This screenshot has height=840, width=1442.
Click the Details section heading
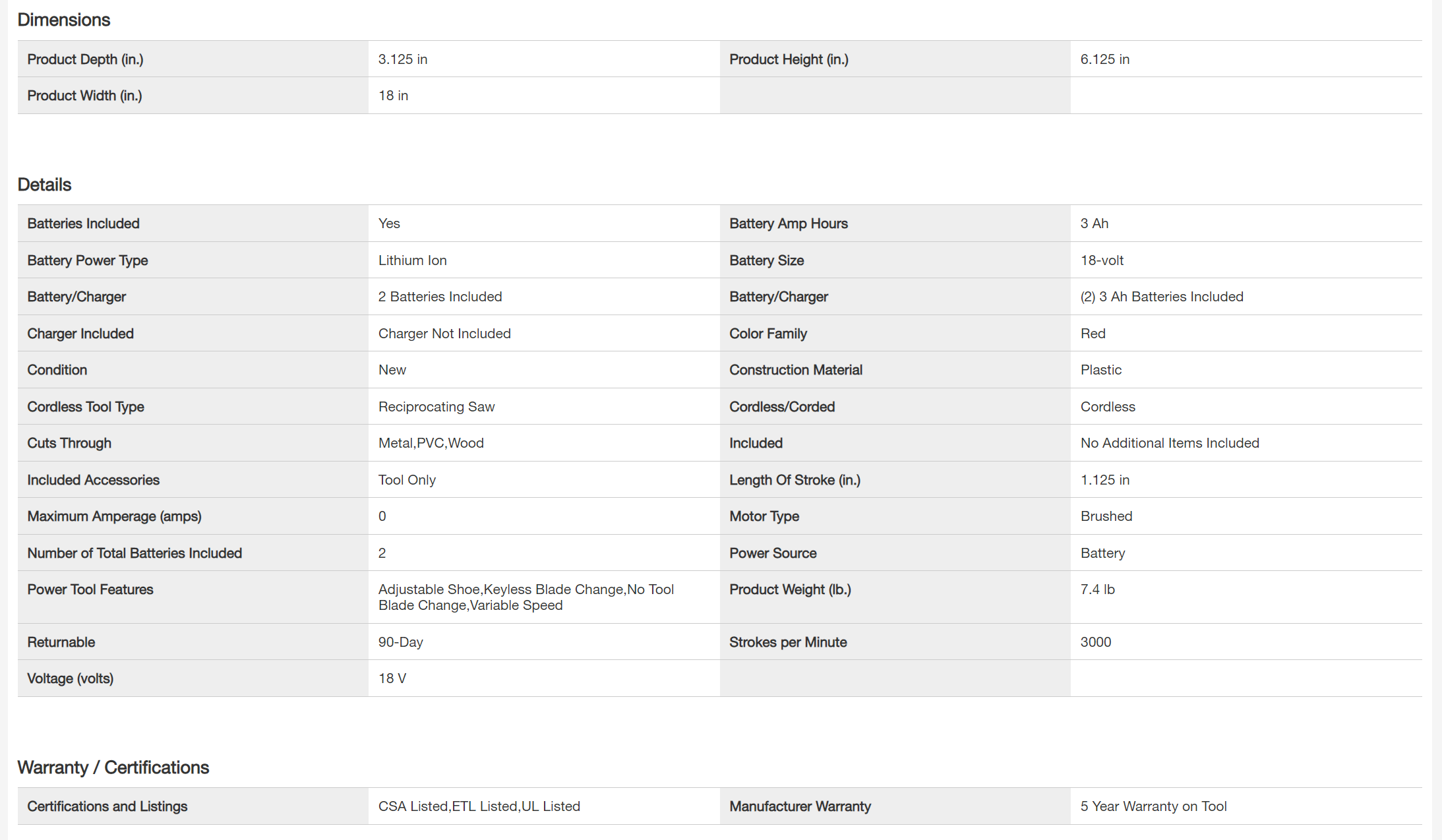(44, 185)
